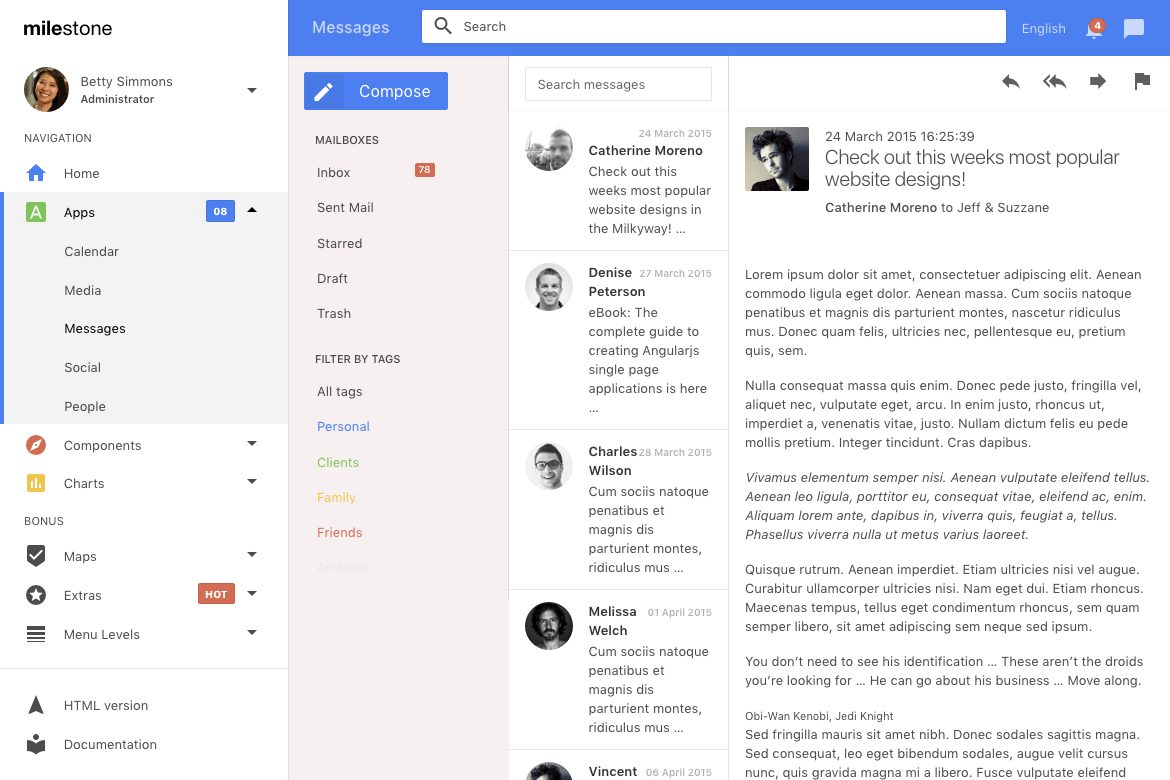
Task: Click the Extras star icon
Action: pyautogui.click(x=36, y=595)
